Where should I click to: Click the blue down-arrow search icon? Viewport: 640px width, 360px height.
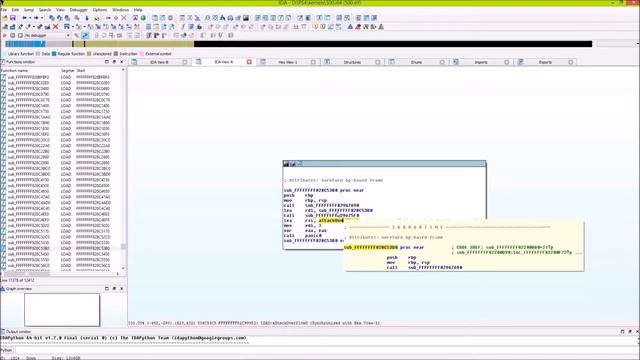pyautogui.click(x=87, y=18)
